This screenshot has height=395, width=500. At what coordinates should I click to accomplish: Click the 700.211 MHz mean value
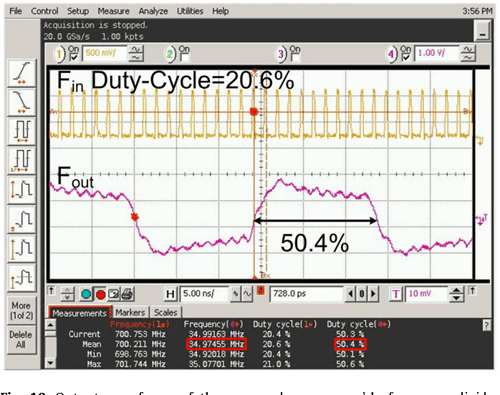point(140,344)
